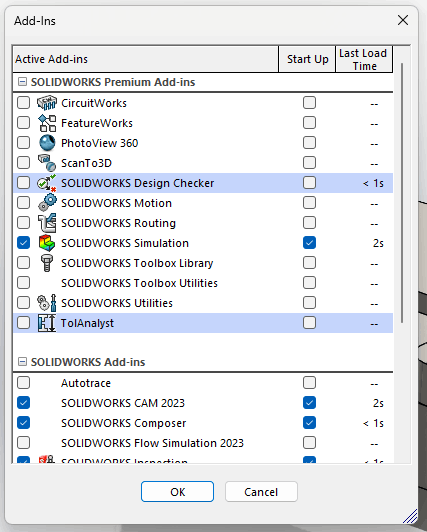Tick ScanTo3D Start Up checkbox

tap(309, 163)
